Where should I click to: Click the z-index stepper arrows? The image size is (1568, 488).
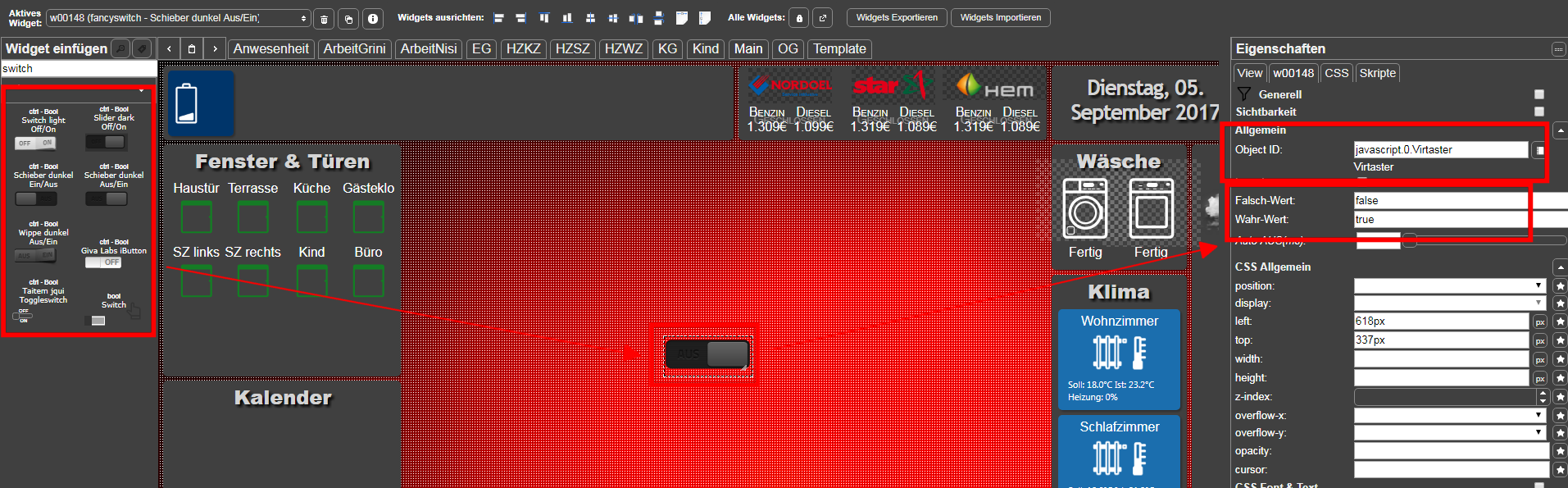[x=1543, y=397]
